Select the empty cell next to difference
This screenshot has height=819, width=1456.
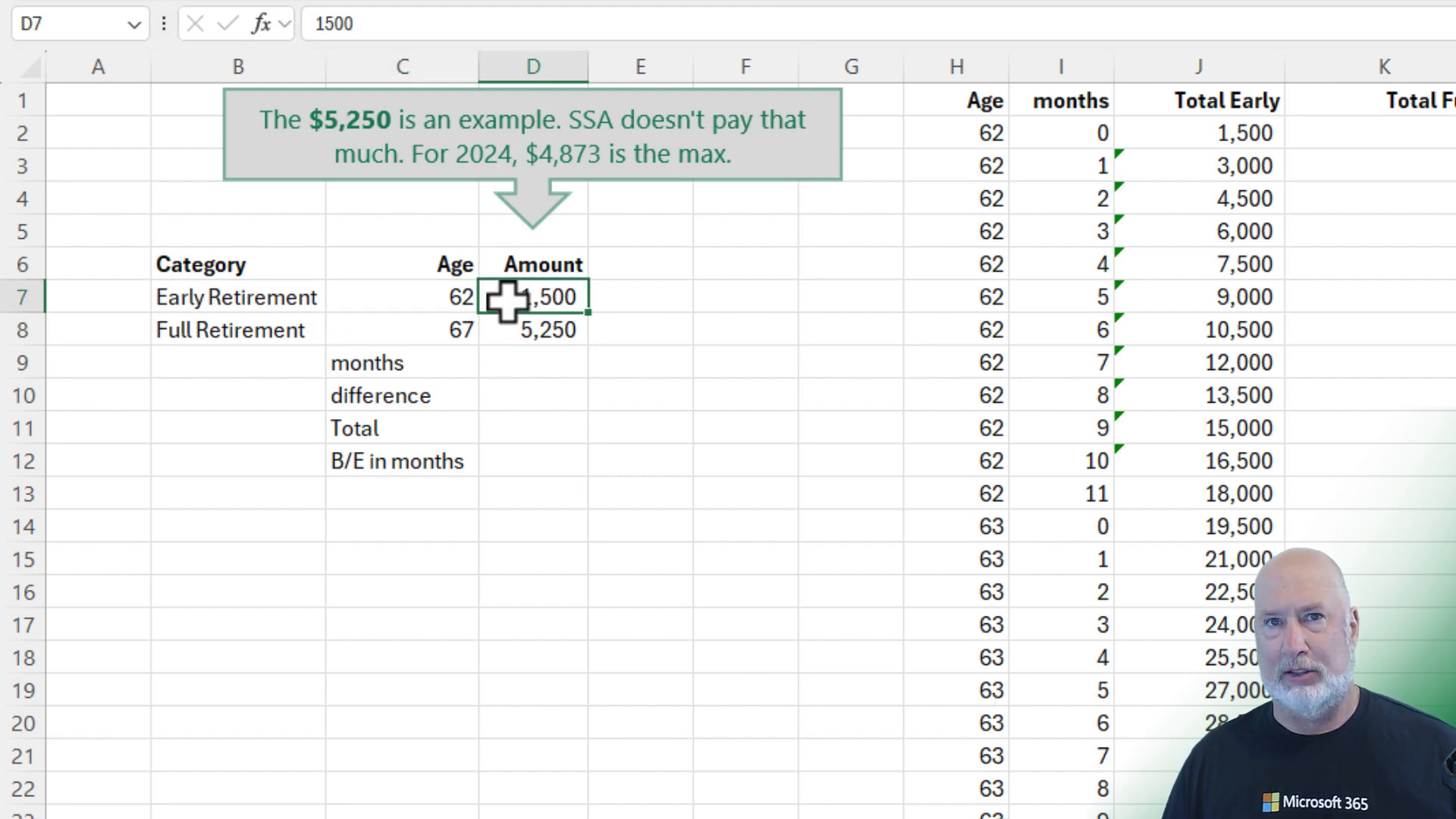click(x=533, y=395)
